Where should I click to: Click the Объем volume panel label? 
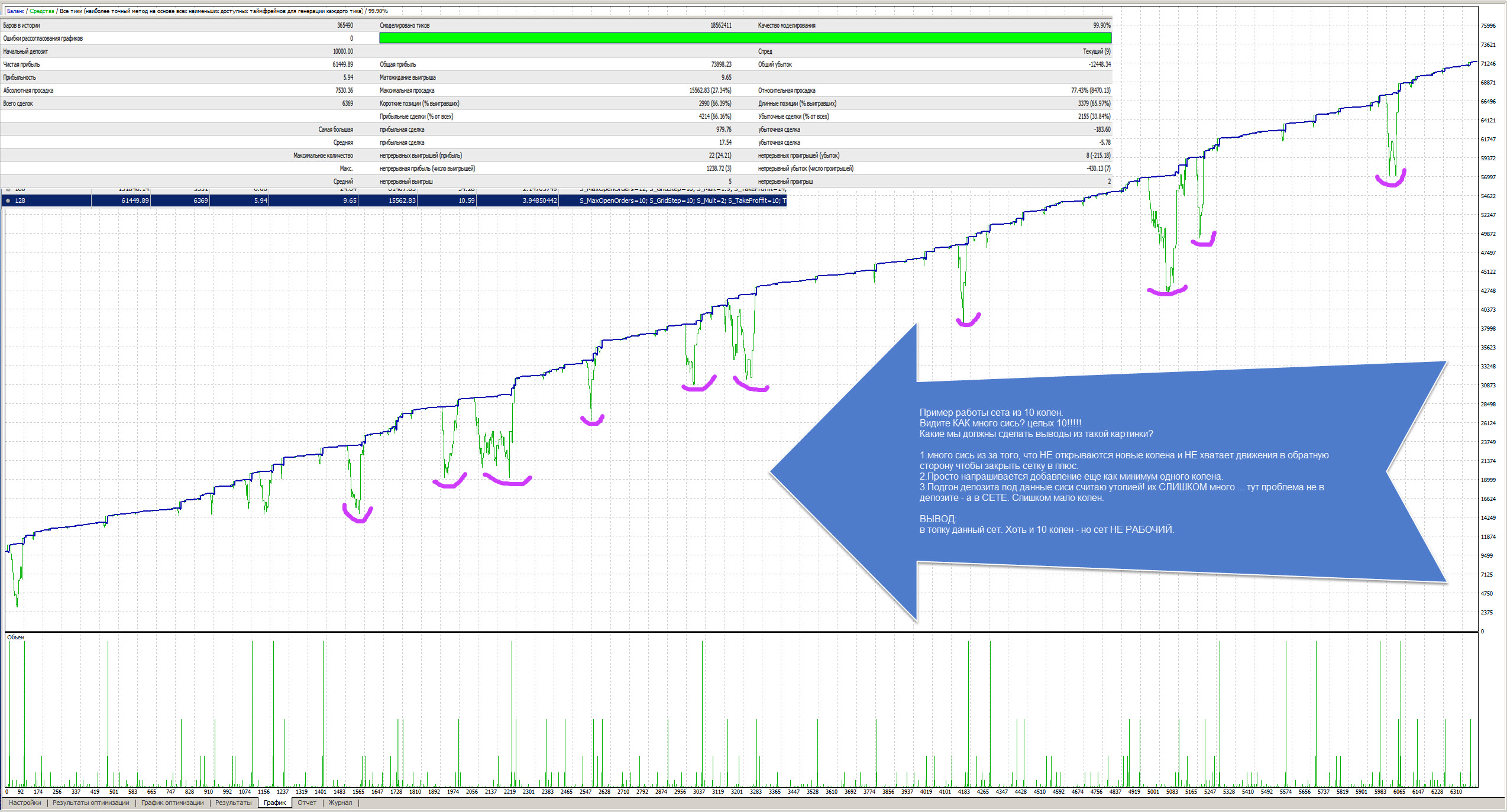pos(15,637)
